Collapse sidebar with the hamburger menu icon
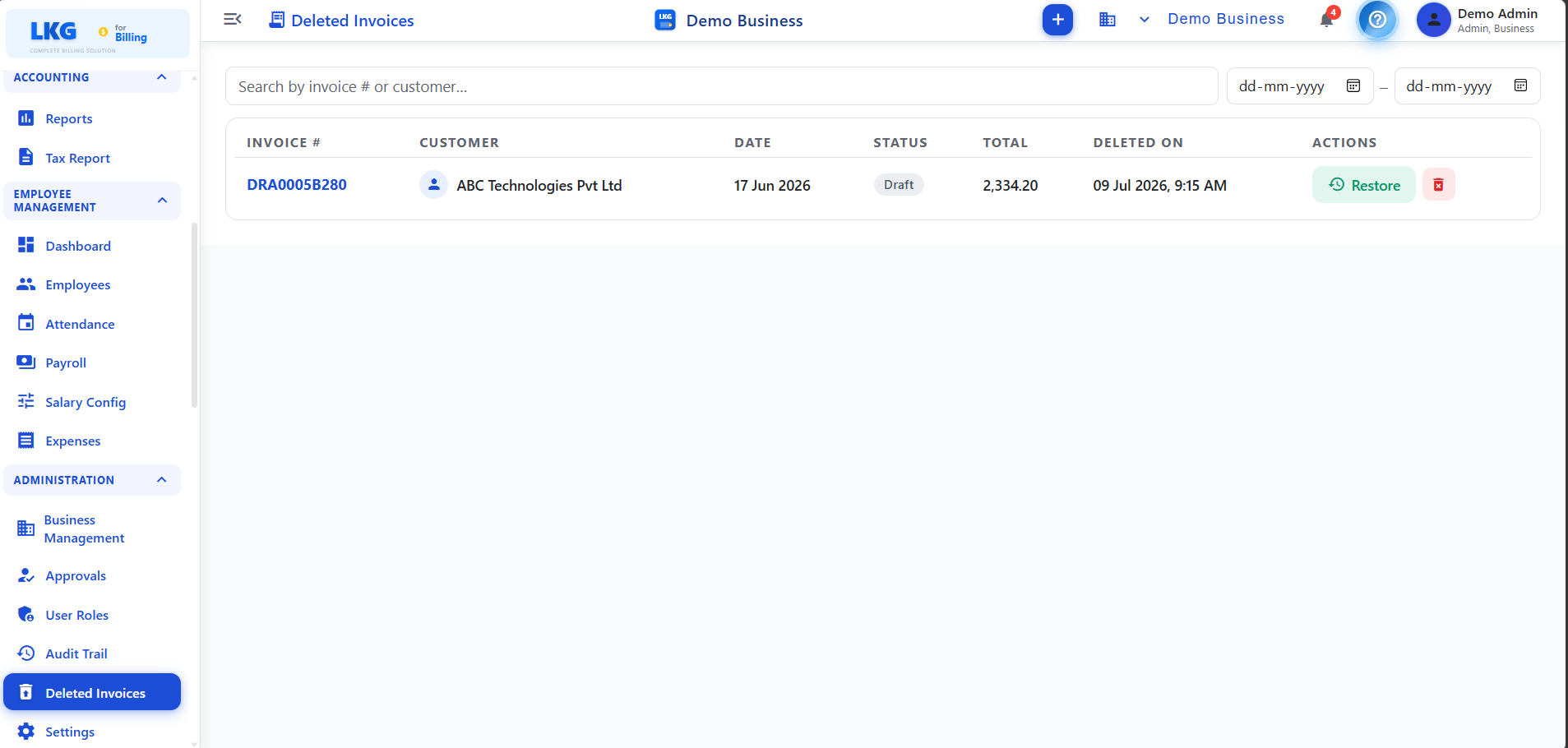Image resolution: width=1568 pixels, height=748 pixels. [x=233, y=20]
